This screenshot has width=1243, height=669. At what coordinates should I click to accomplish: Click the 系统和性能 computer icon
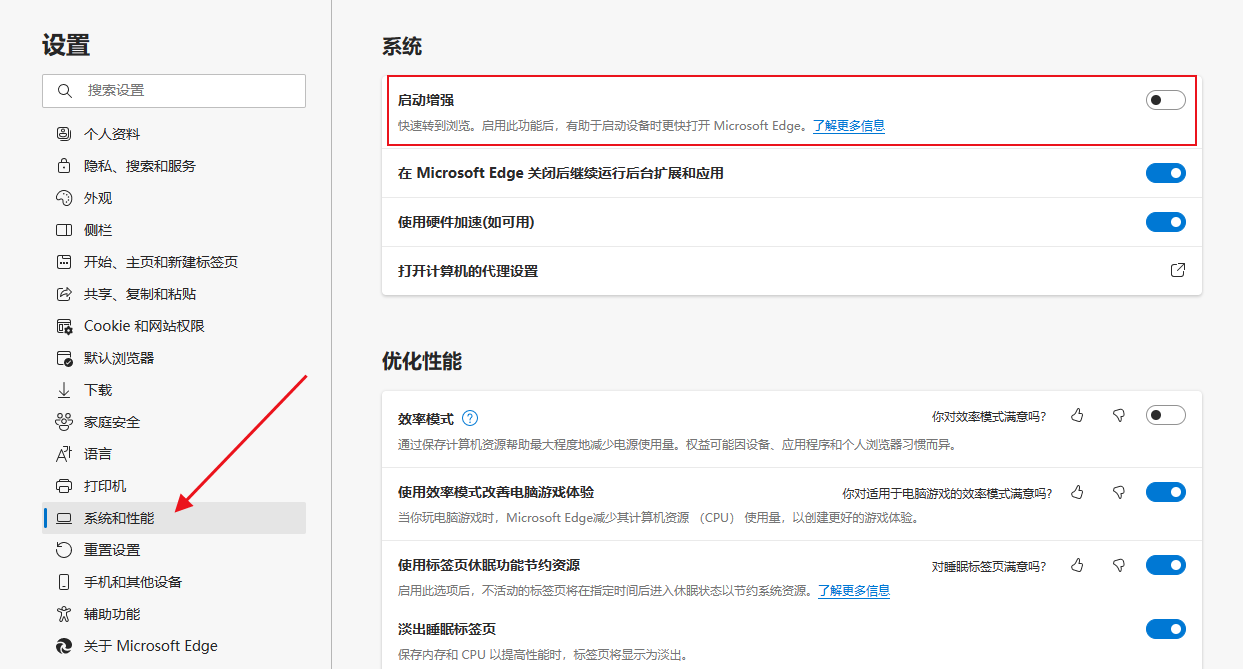pyautogui.click(x=64, y=518)
